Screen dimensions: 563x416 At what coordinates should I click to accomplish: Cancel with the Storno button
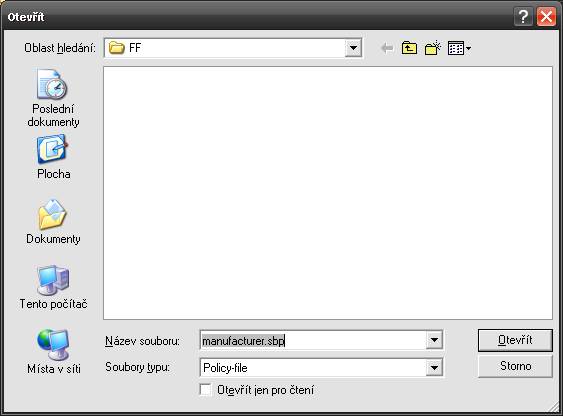coord(515,366)
